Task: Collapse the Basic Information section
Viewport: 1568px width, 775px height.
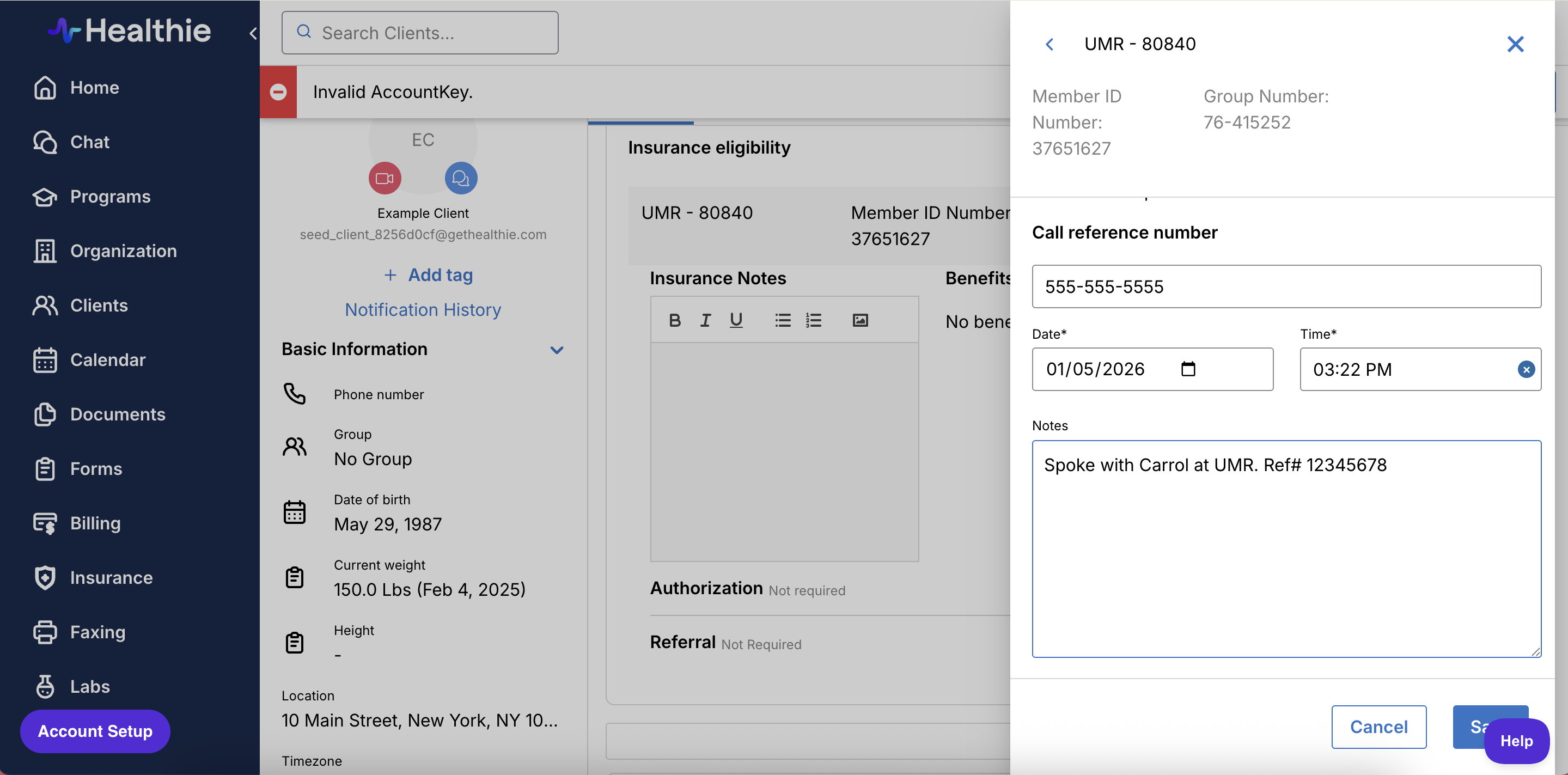Action: point(557,350)
